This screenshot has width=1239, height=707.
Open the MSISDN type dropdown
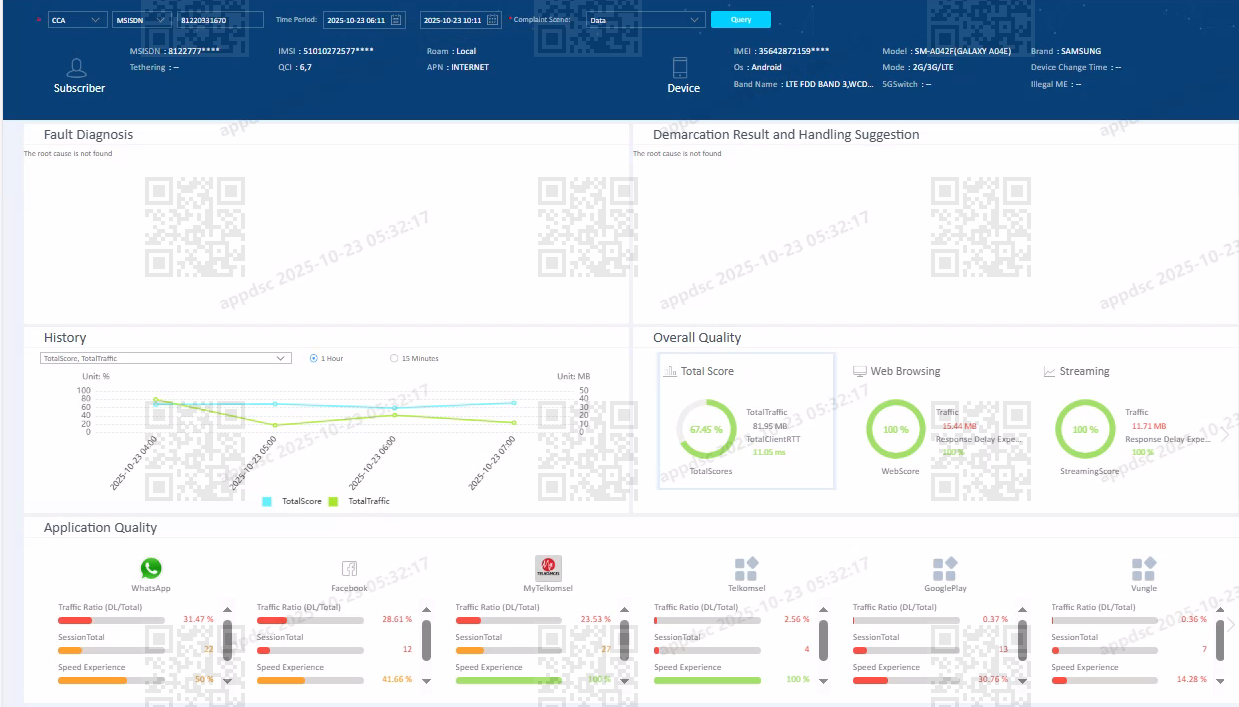click(142, 19)
